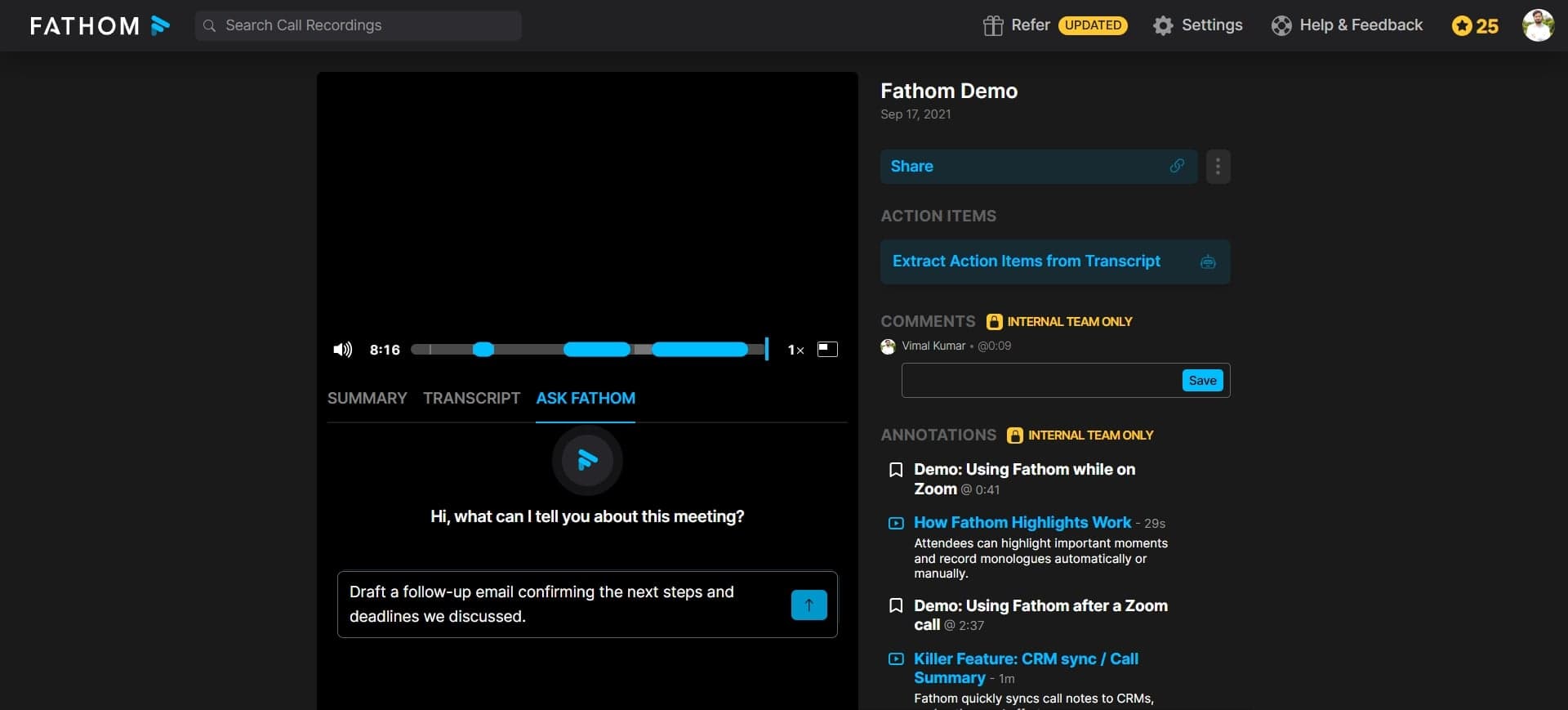Open the user profile avatar menu
The width and height of the screenshot is (1568, 710).
coord(1538,25)
